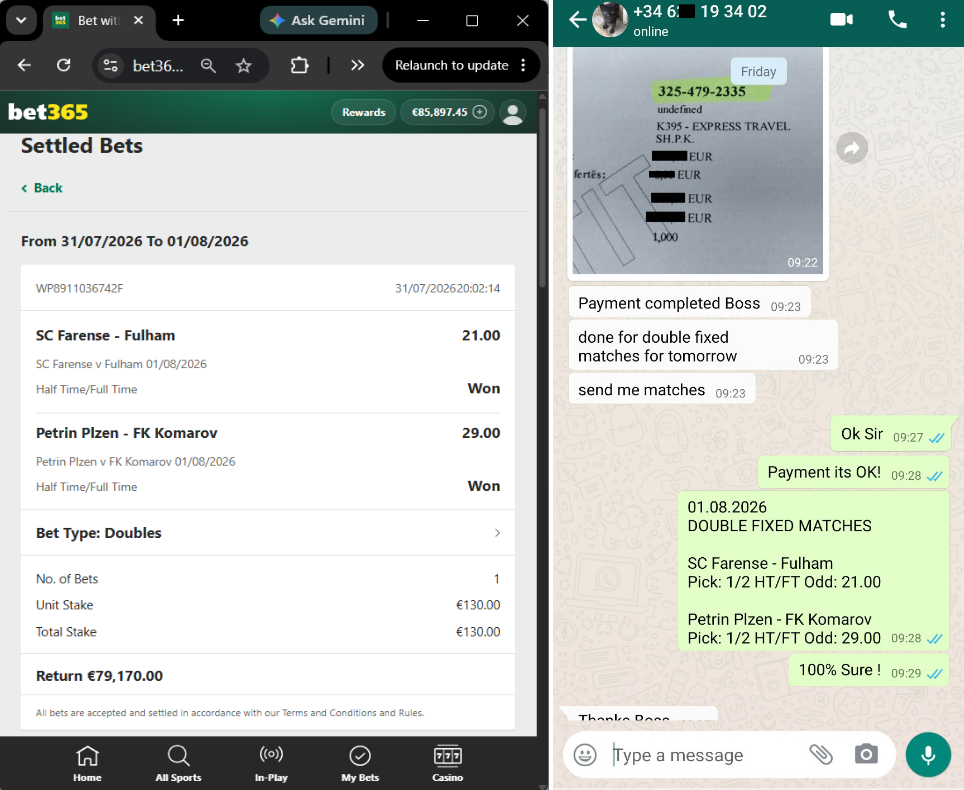964x790 pixels.
Task: Click bet reference WP8911036742F
Action: pyautogui.click(x=79, y=288)
